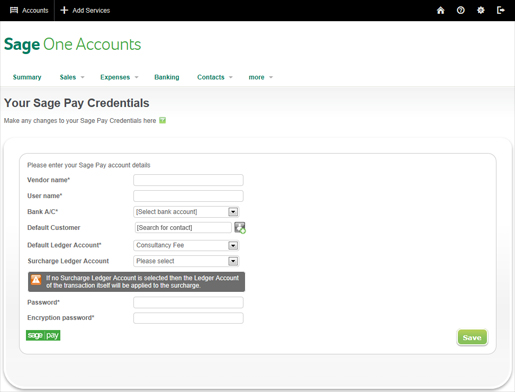This screenshot has width=515, height=392.
Task: Click the add new contact icon
Action: click(240, 228)
